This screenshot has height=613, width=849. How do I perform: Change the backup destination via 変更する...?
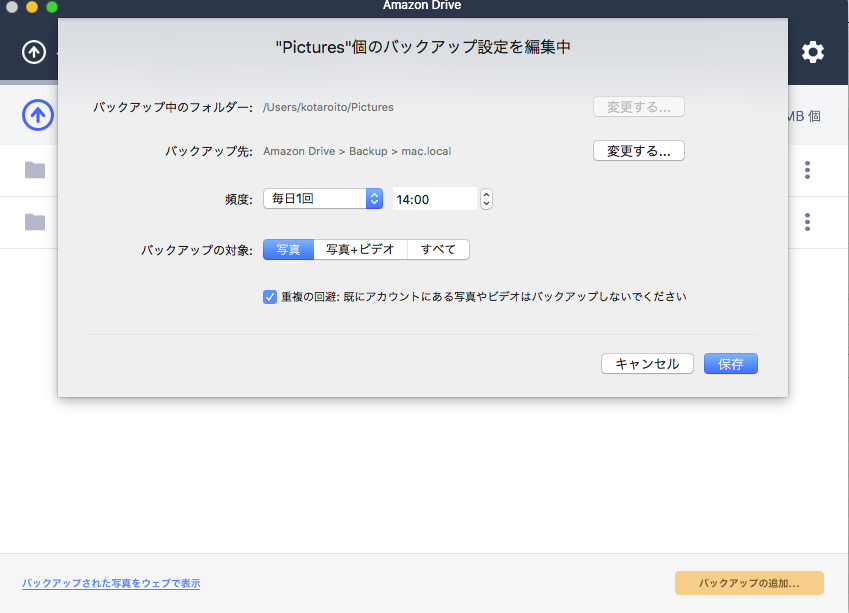638,150
